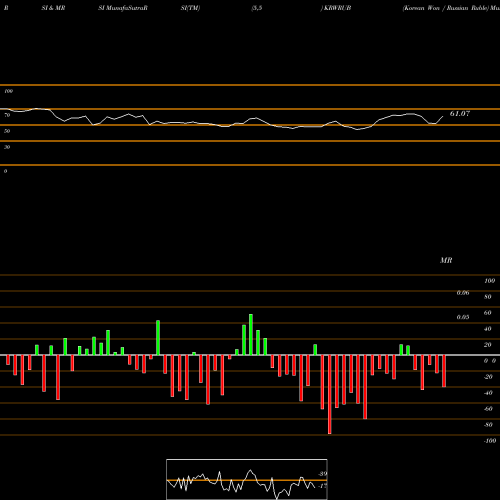Click the -100 label on MR axis
This screenshot has height=500, width=500.
pos(490,441)
